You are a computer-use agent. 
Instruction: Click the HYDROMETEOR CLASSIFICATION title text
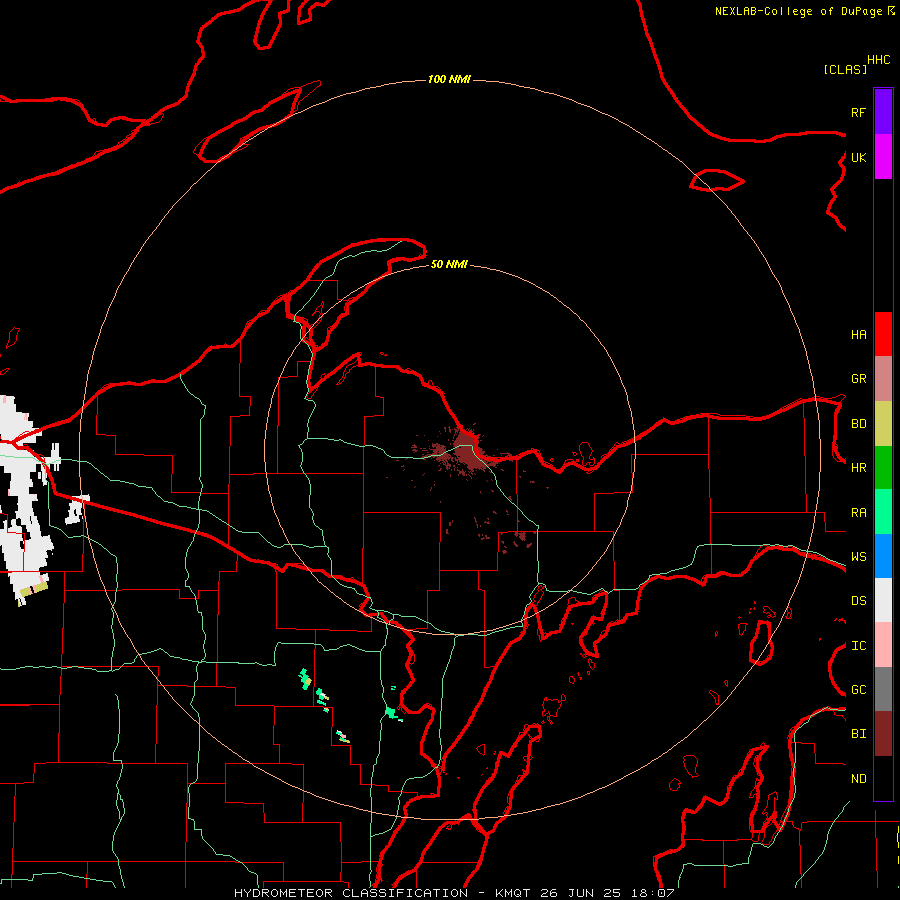(x=351, y=893)
